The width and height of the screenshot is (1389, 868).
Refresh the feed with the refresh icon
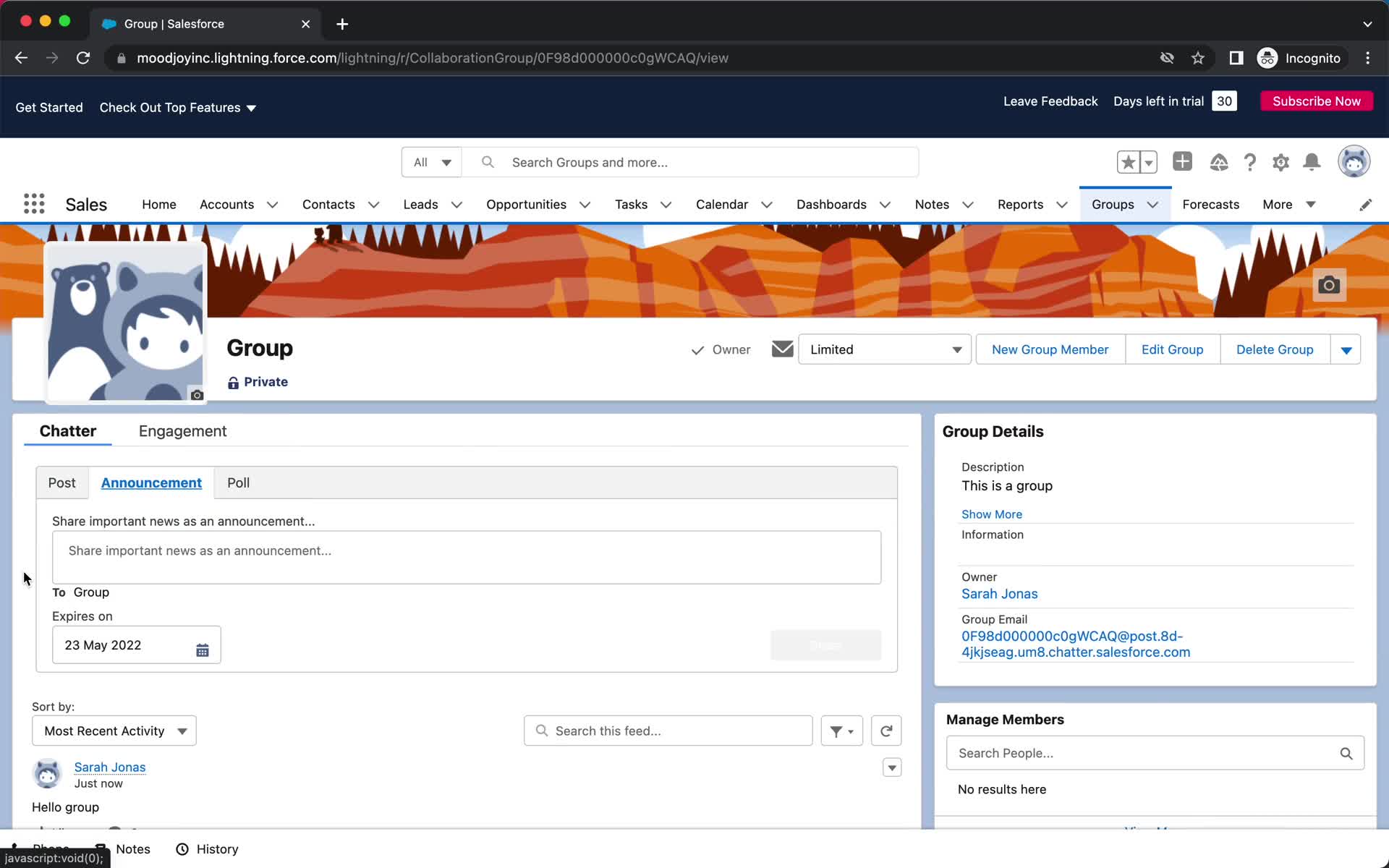point(886,731)
